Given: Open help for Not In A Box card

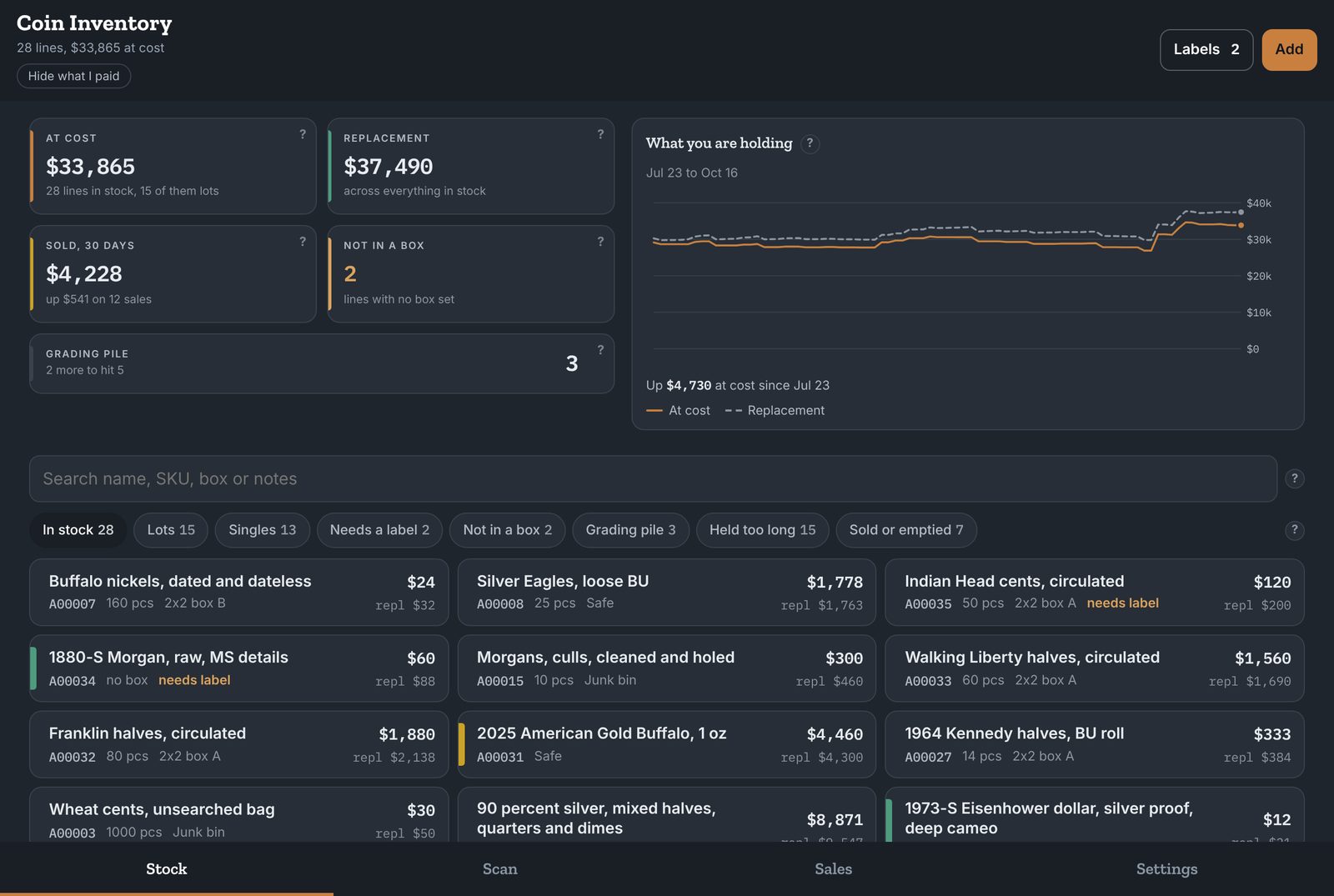Looking at the screenshot, I should tap(600, 242).
